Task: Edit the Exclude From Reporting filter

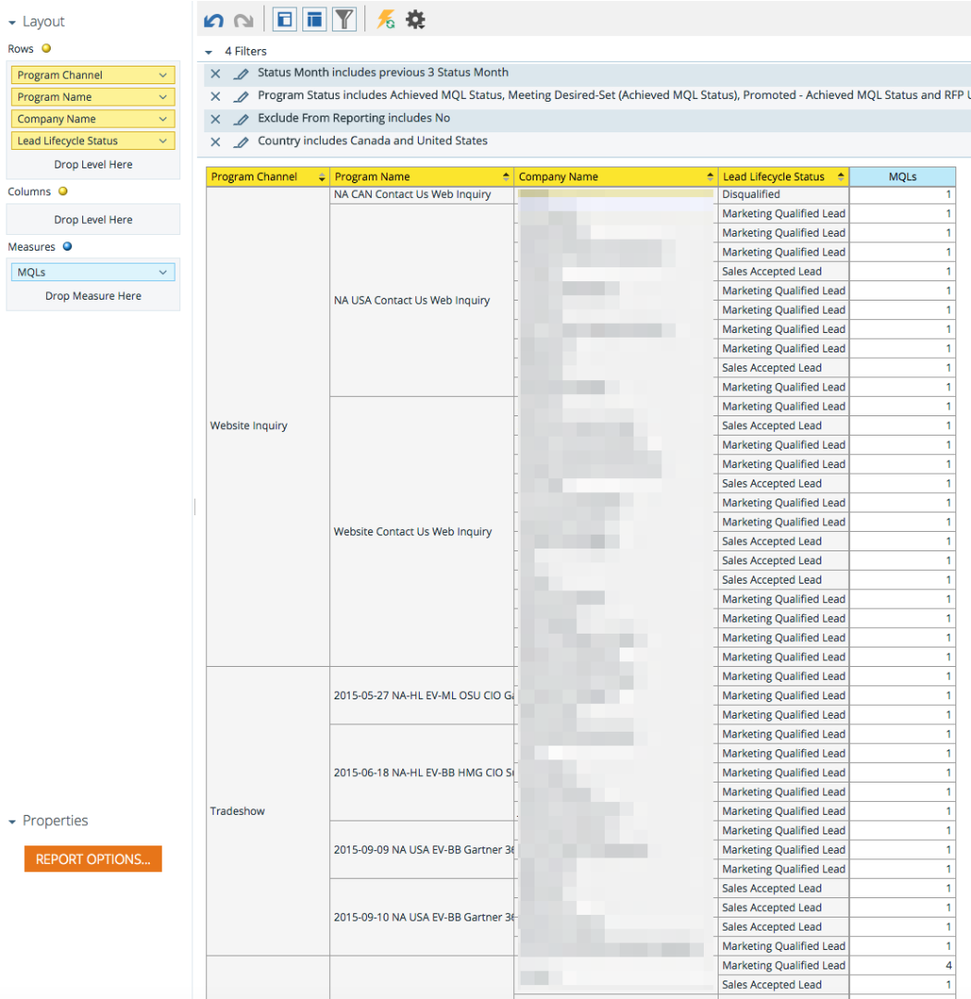Action: click(240, 119)
